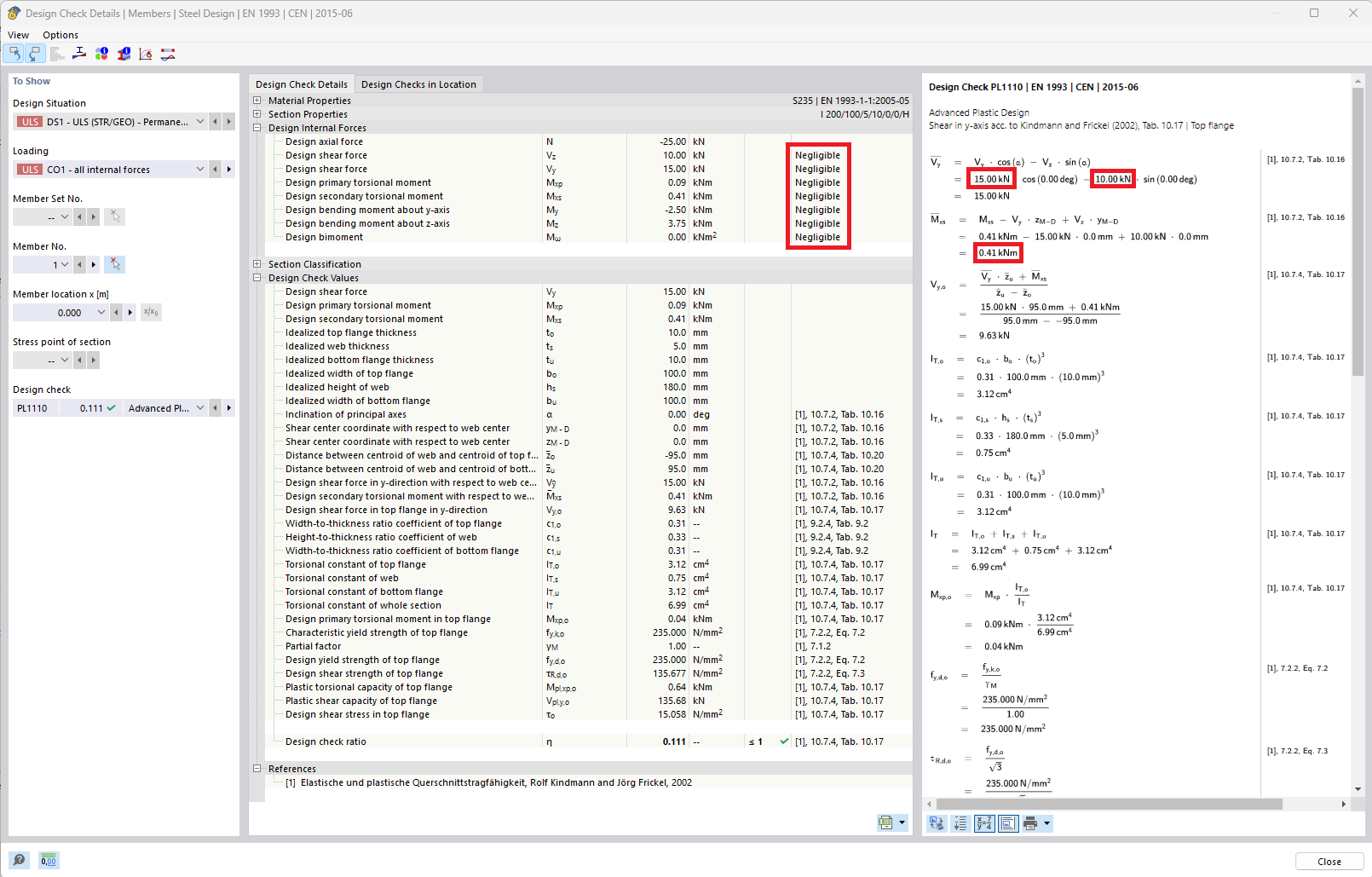The image size is (1372, 877).
Task: Open the red I-beam section info icon
Action: point(124,54)
